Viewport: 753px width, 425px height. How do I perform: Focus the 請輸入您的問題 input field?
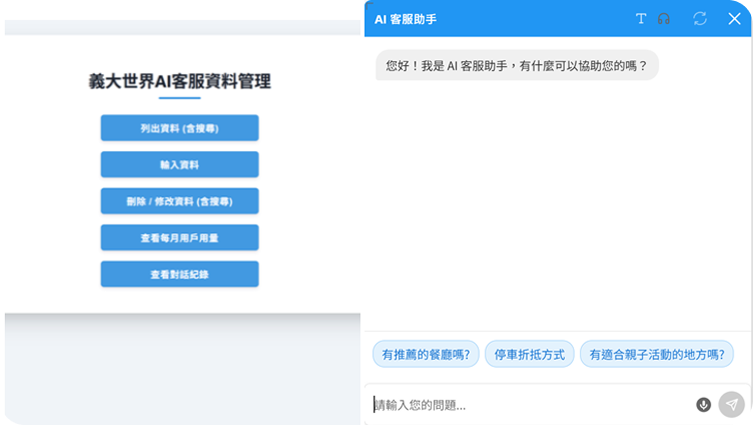[530, 405]
